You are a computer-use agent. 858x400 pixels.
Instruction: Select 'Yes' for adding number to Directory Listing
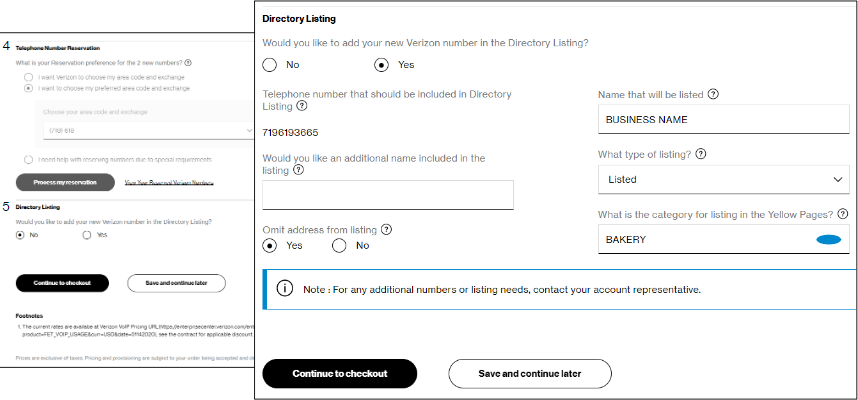coord(381,65)
